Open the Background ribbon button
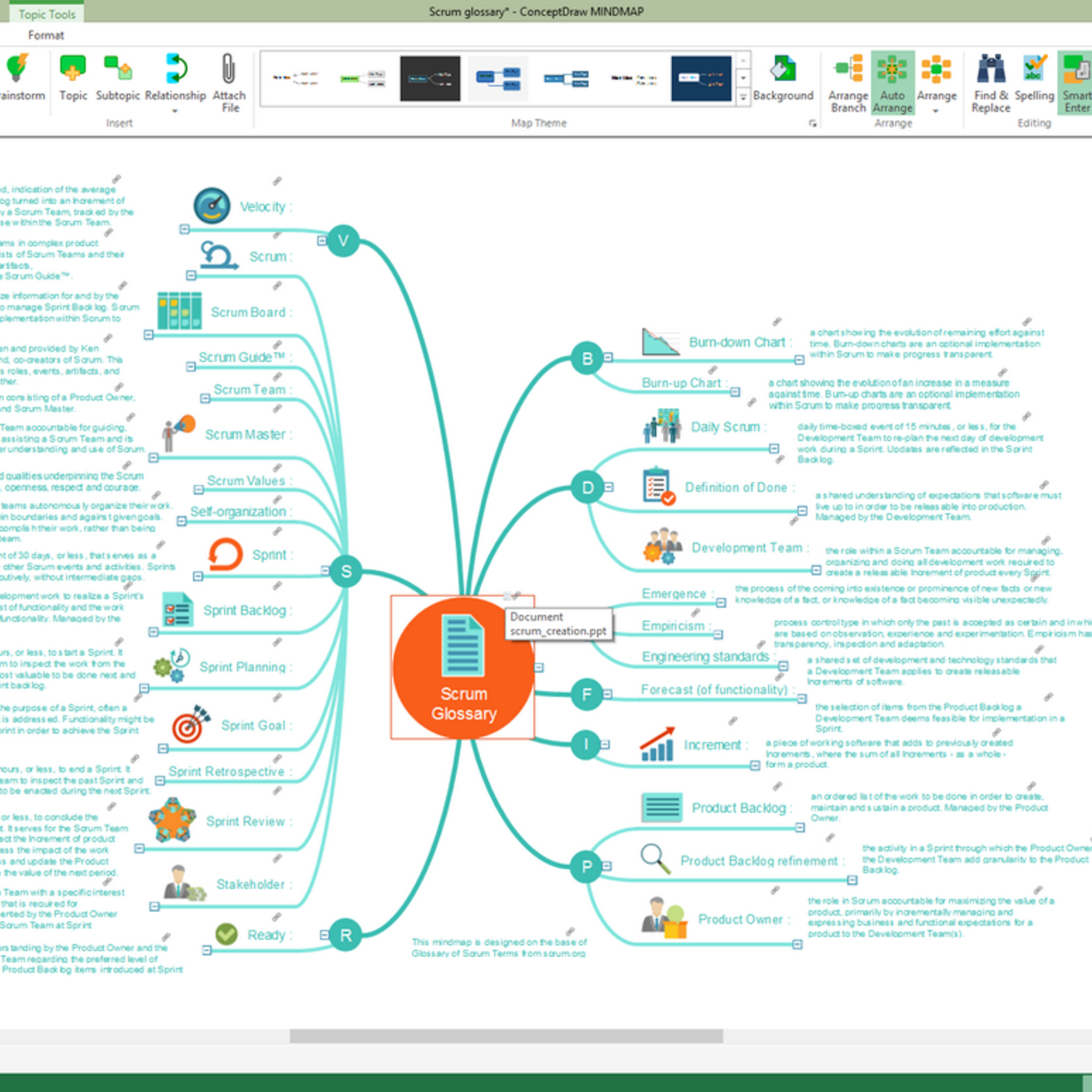Screen dimensions: 1092x1092 (783, 77)
